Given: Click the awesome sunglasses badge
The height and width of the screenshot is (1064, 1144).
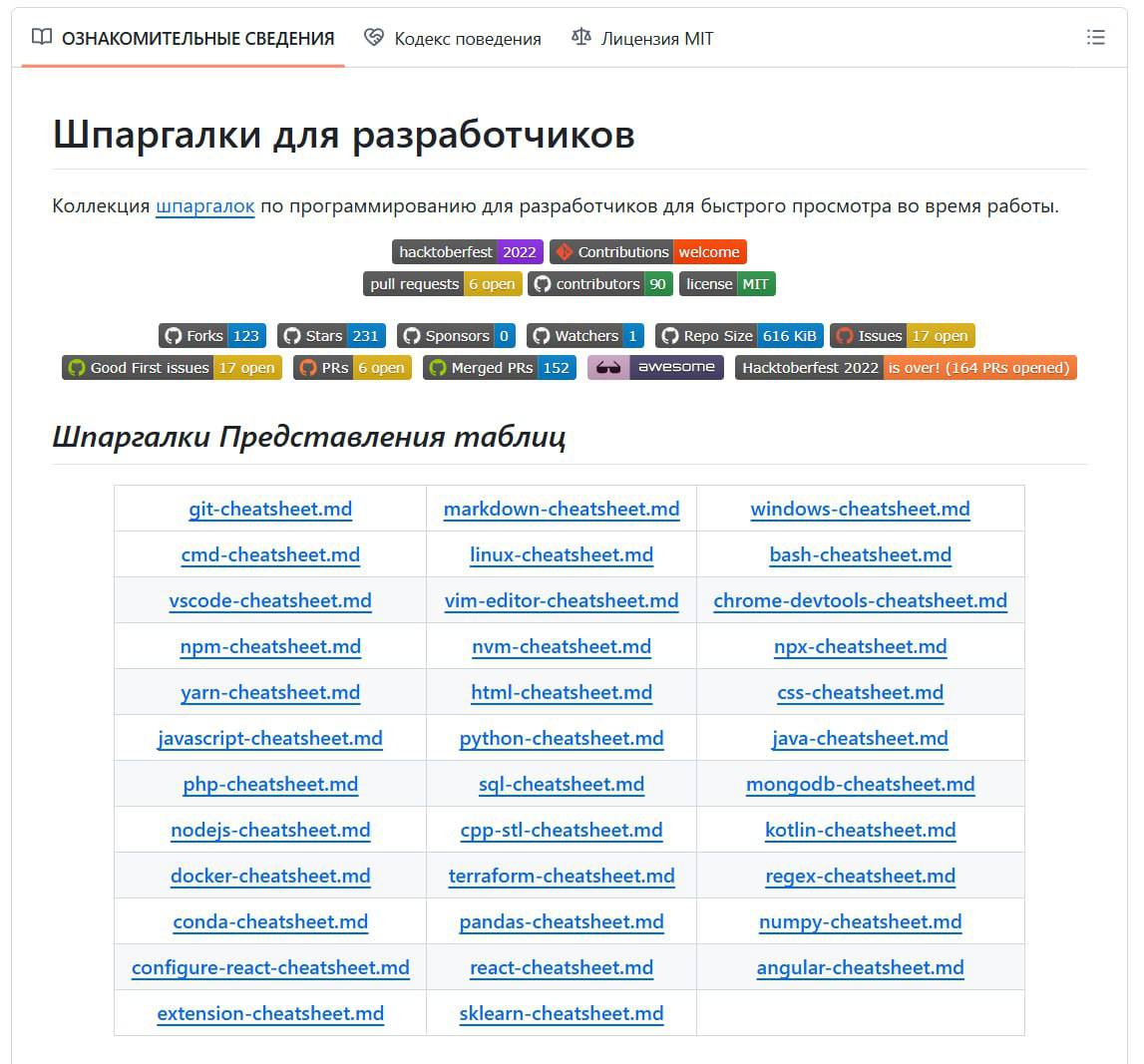Looking at the screenshot, I should click(x=655, y=368).
